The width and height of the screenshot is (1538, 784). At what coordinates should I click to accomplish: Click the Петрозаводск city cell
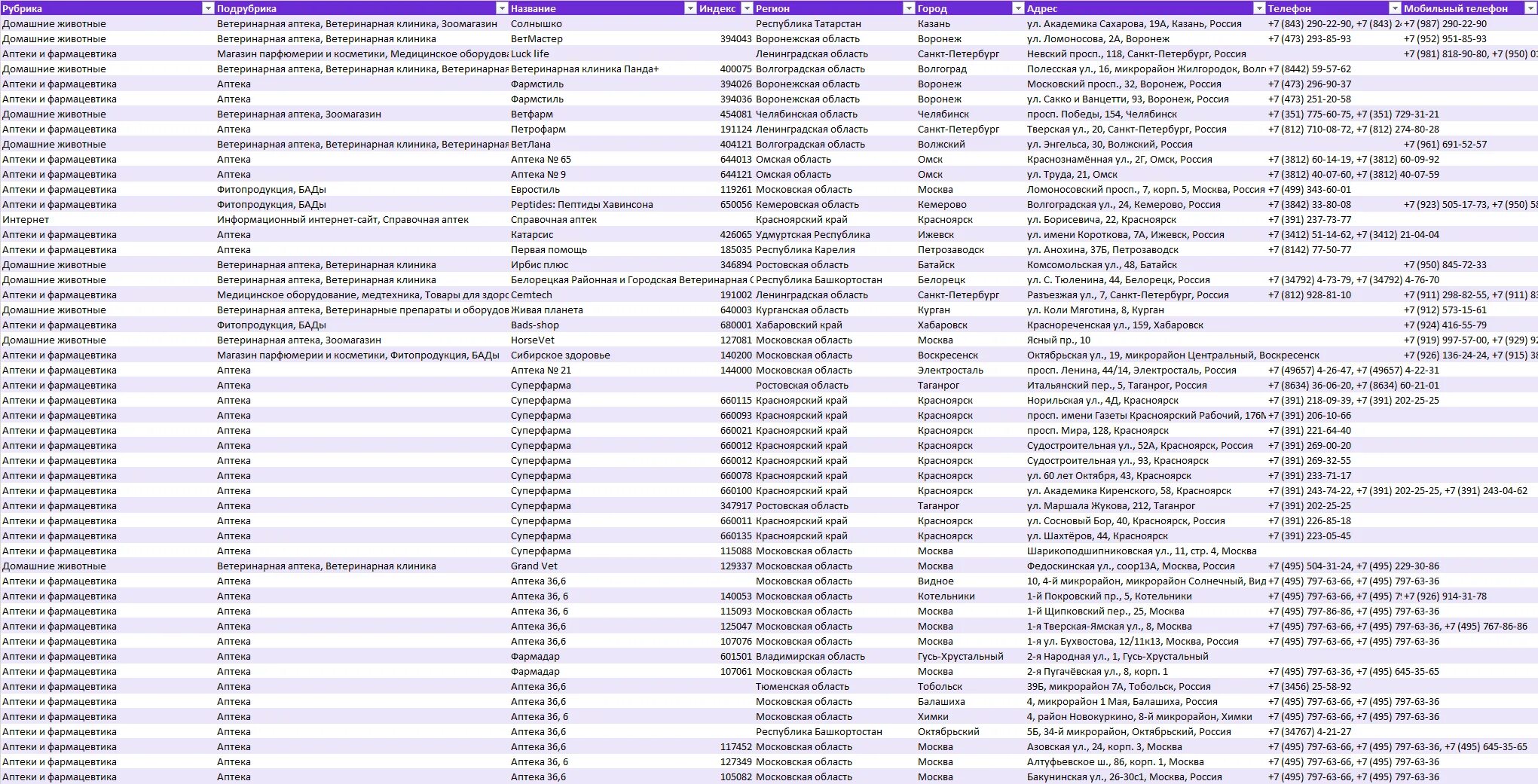970,249
